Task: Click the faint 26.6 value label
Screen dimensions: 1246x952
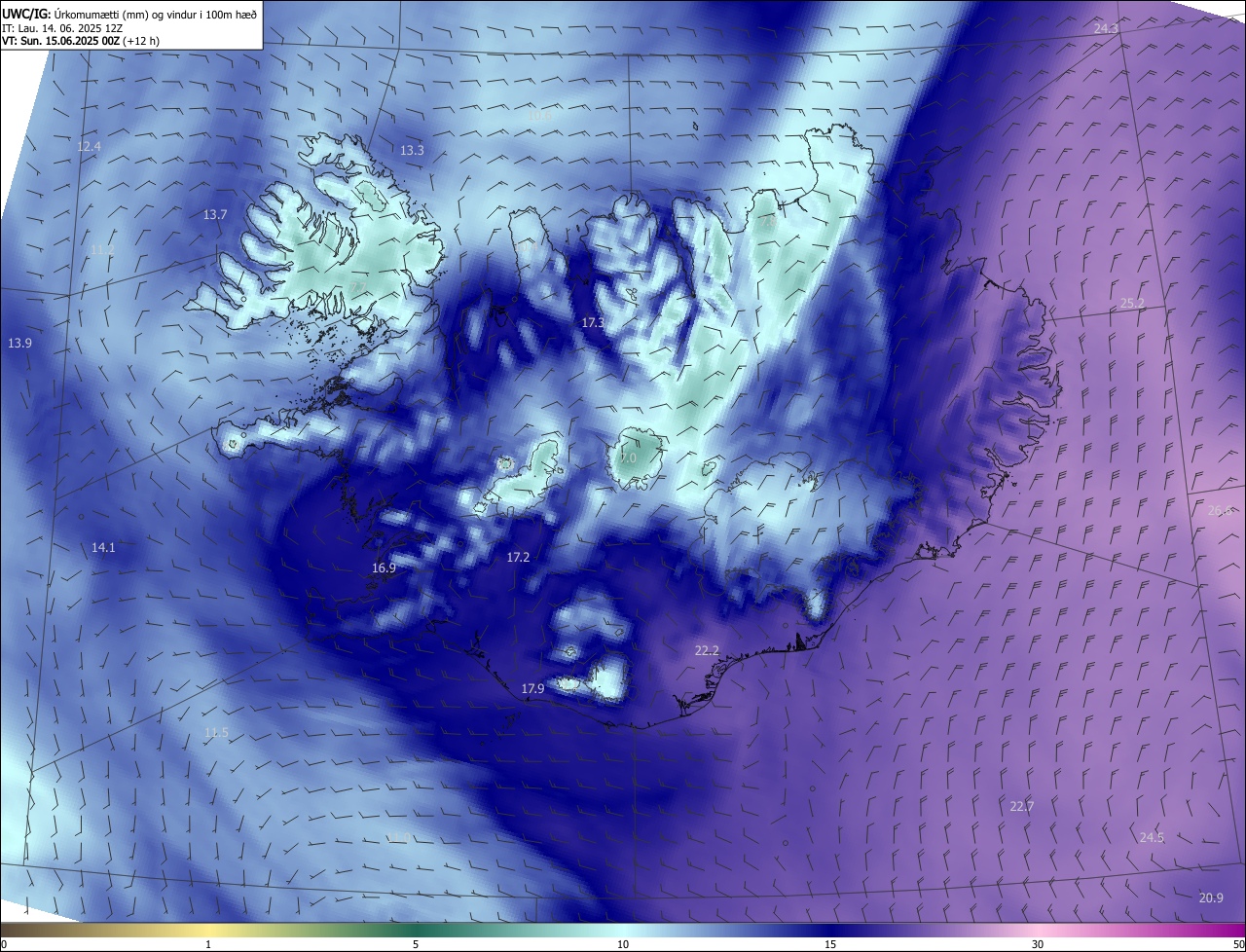Action: pos(1220,510)
